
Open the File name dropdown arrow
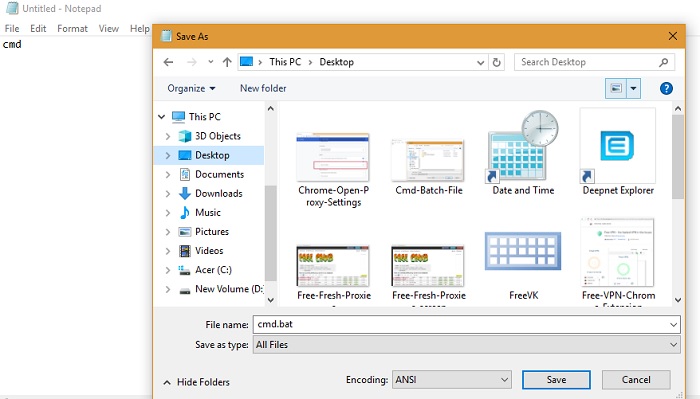pyautogui.click(x=673, y=325)
